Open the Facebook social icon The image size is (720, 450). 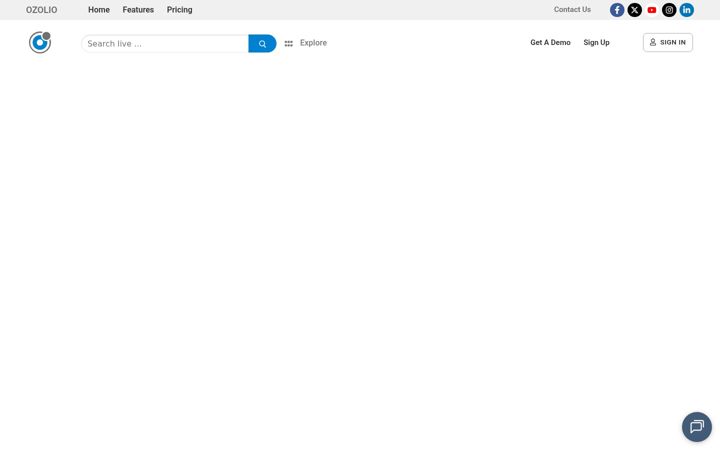tap(617, 10)
